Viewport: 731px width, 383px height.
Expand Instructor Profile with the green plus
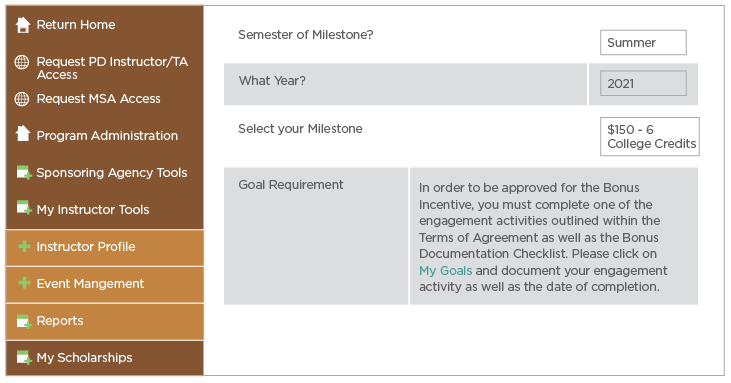click(x=24, y=246)
